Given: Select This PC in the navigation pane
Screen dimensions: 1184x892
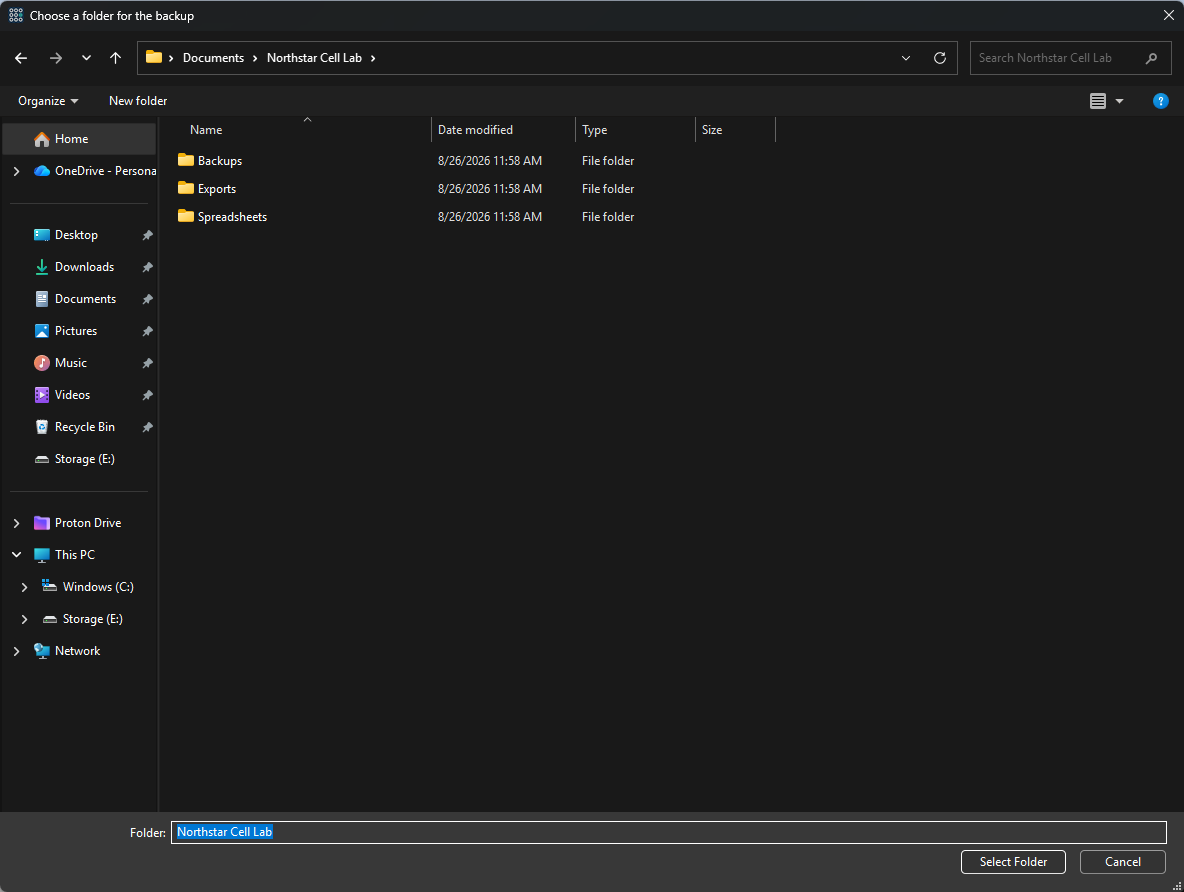Looking at the screenshot, I should click(65, 555).
